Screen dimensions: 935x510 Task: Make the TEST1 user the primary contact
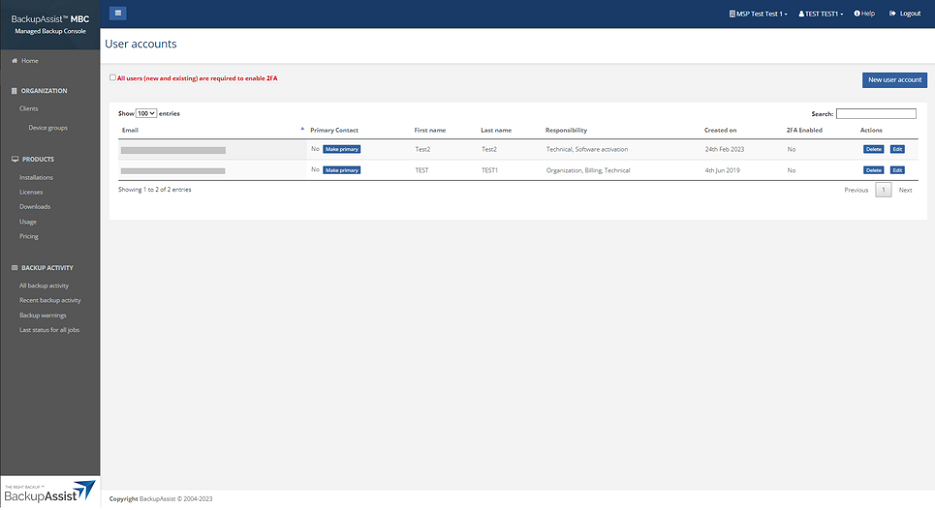342,170
